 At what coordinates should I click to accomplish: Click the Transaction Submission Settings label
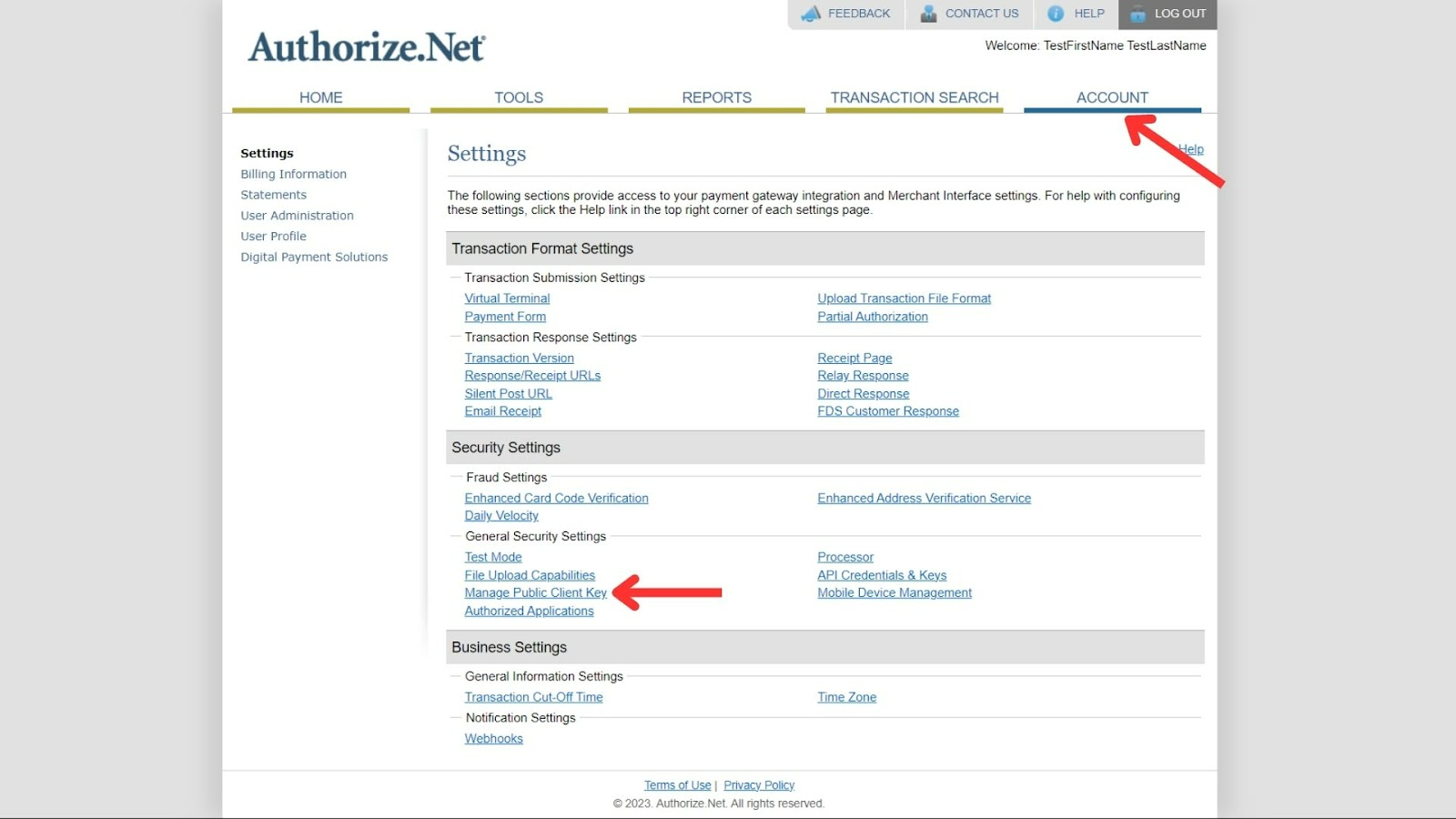[554, 278]
